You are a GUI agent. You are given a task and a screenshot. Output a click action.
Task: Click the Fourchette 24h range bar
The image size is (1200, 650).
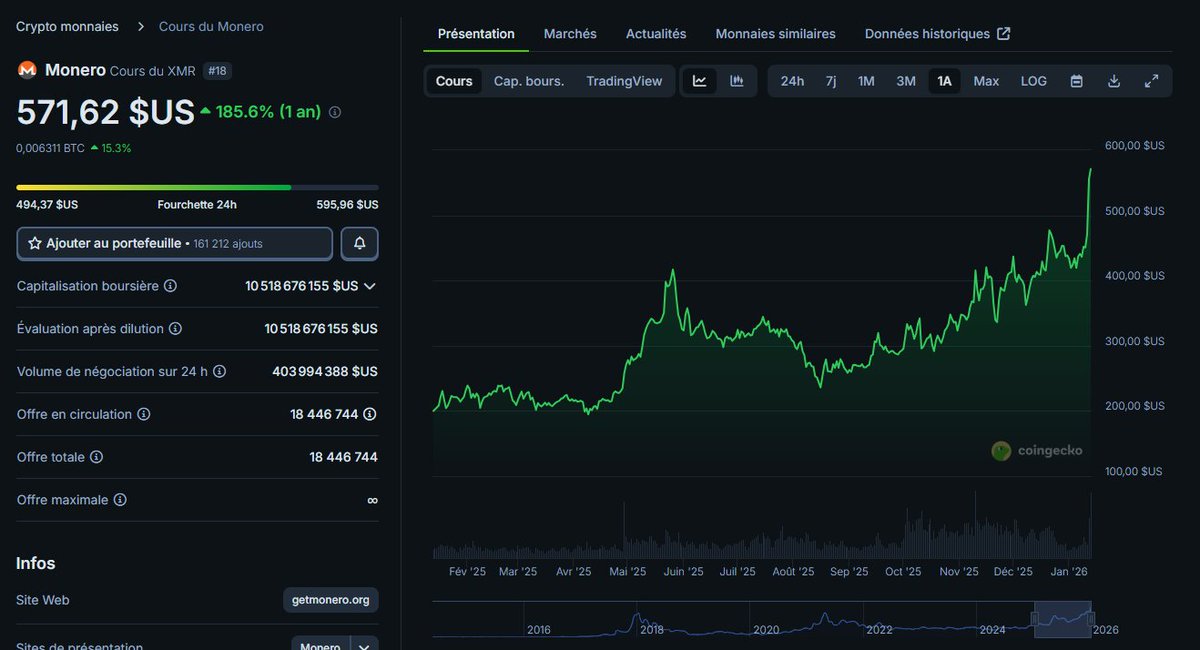pyautogui.click(x=197, y=187)
